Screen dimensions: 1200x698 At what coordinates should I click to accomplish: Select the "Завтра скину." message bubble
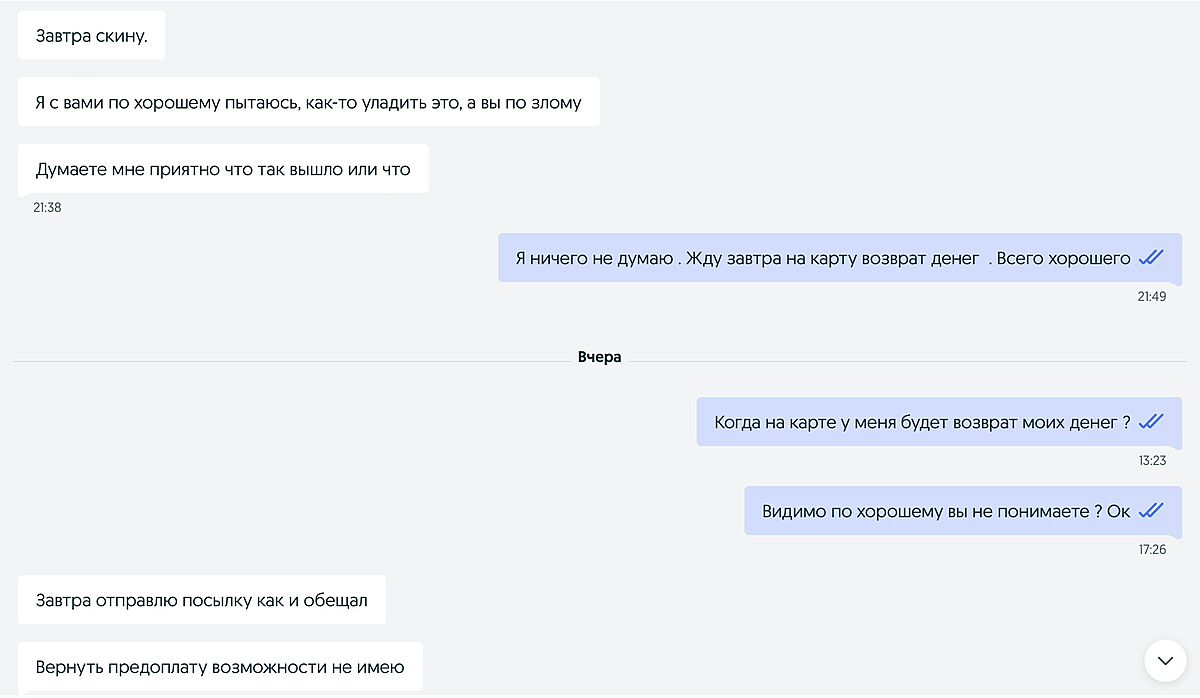coord(91,36)
